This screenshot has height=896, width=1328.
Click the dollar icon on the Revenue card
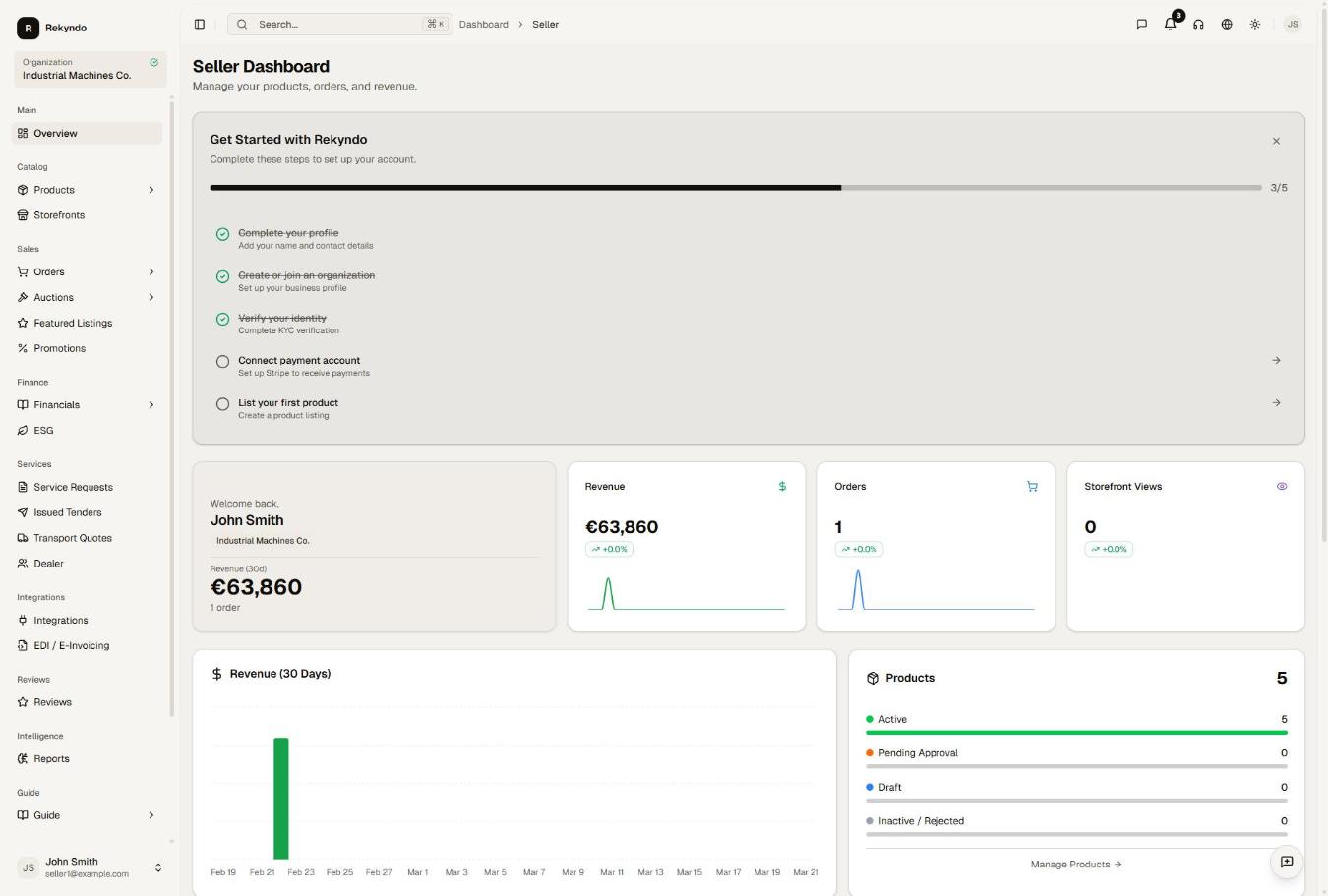tap(782, 486)
